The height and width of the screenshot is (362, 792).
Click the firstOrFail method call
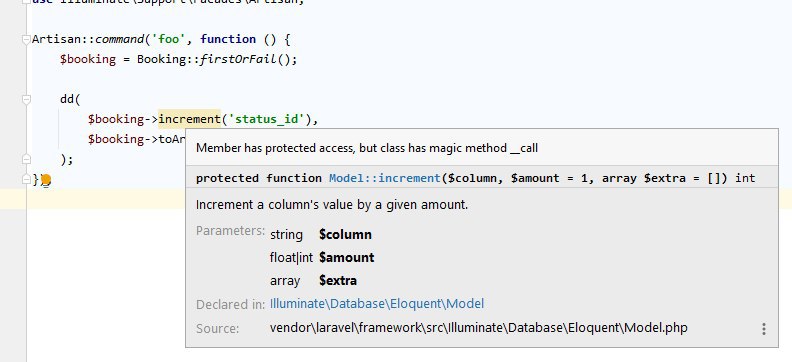(238, 59)
